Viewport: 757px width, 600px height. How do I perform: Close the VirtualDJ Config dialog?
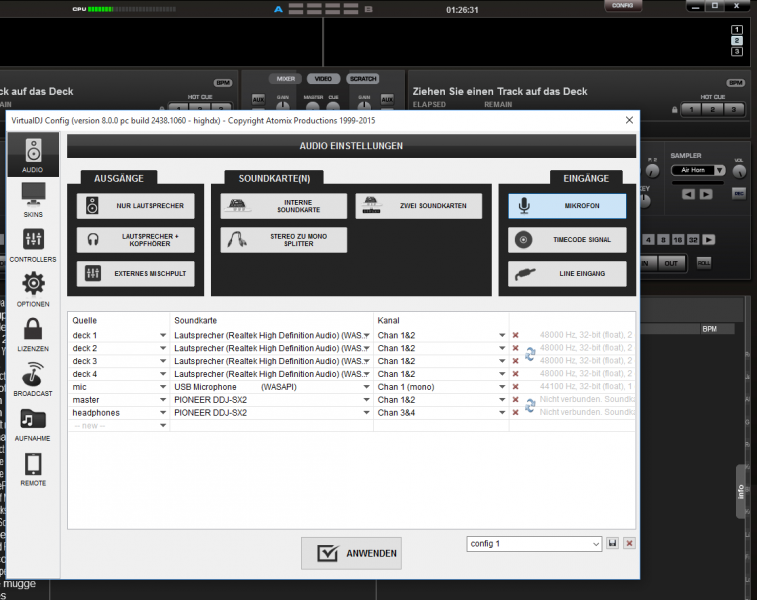pos(629,120)
